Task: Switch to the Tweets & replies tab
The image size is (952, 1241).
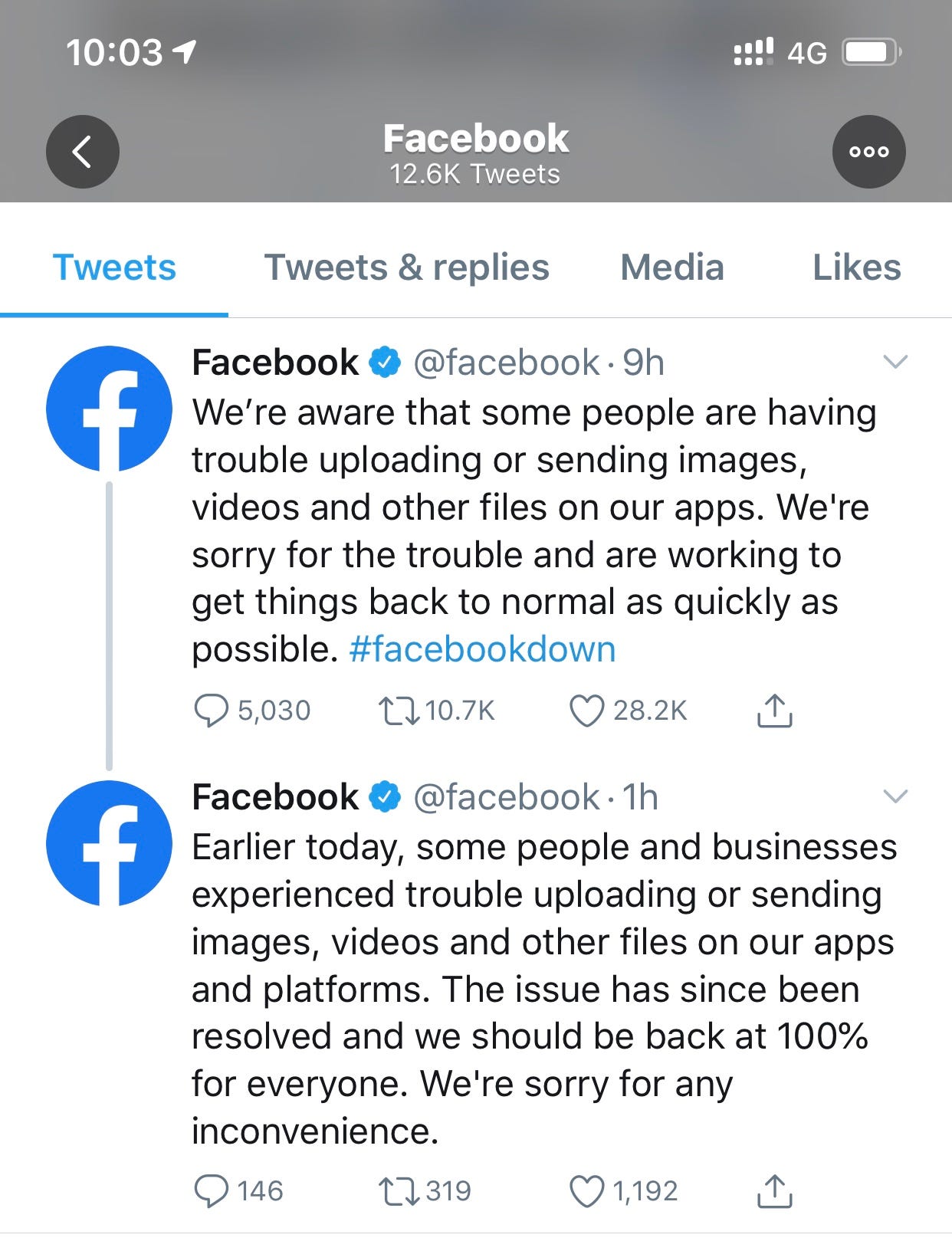Action: click(x=407, y=268)
